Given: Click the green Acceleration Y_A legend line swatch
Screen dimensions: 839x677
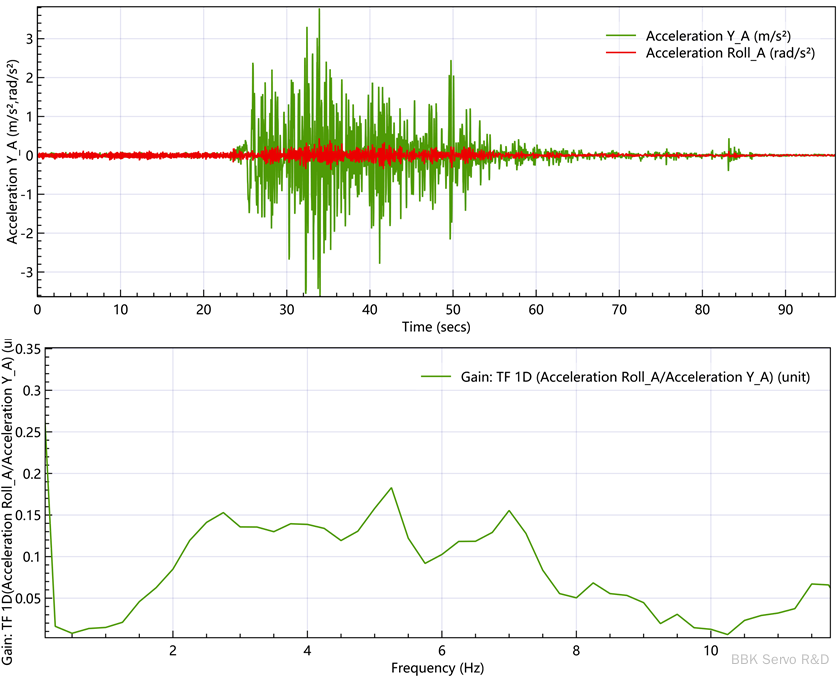Looking at the screenshot, I should coord(622,35).
